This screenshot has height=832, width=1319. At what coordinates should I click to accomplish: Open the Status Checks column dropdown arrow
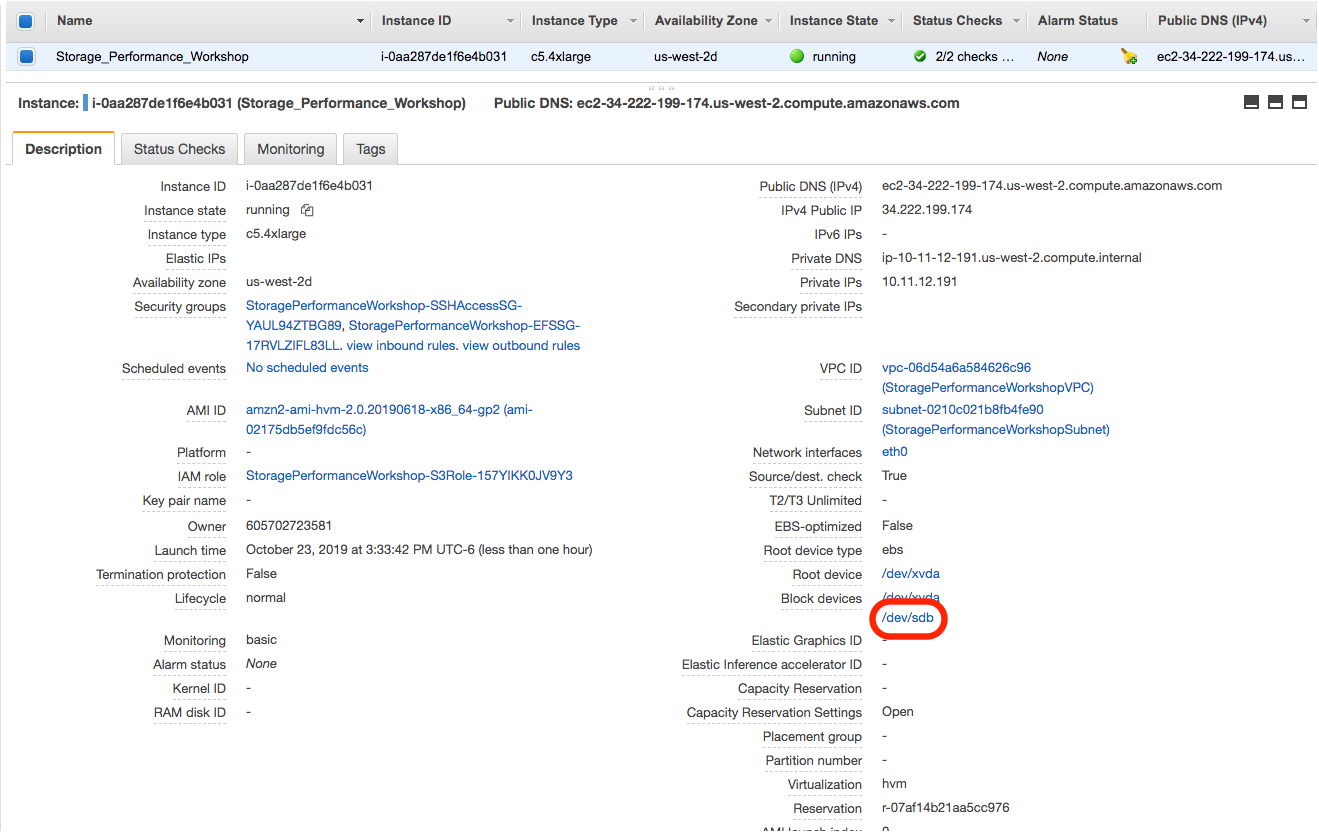1017,21
